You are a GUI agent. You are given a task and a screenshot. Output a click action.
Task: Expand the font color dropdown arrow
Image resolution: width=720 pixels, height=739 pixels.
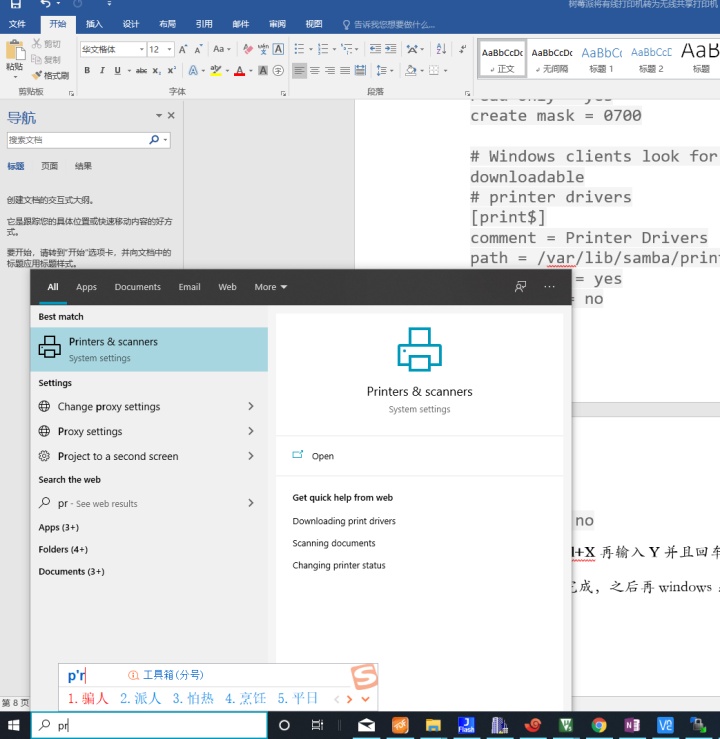pos(251,71)
